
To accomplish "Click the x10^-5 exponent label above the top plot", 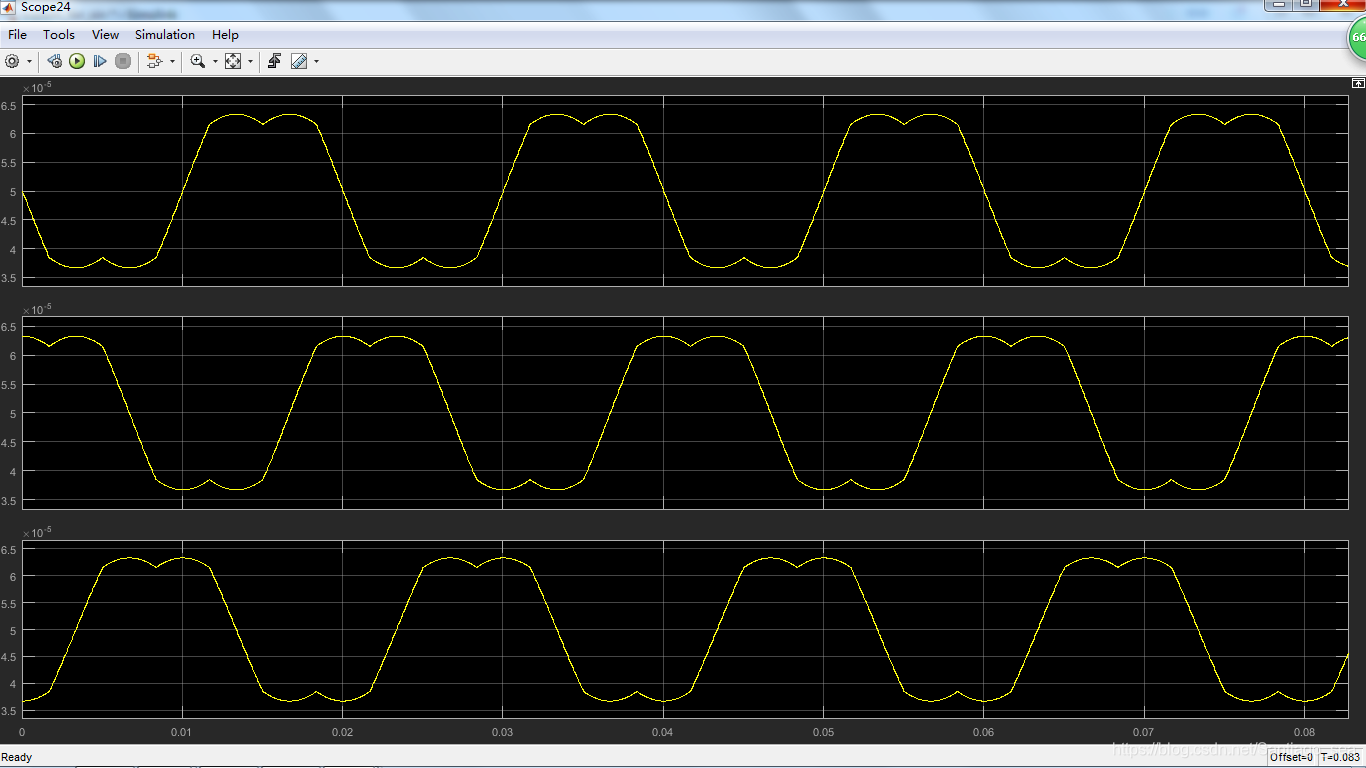I will 38,88.
